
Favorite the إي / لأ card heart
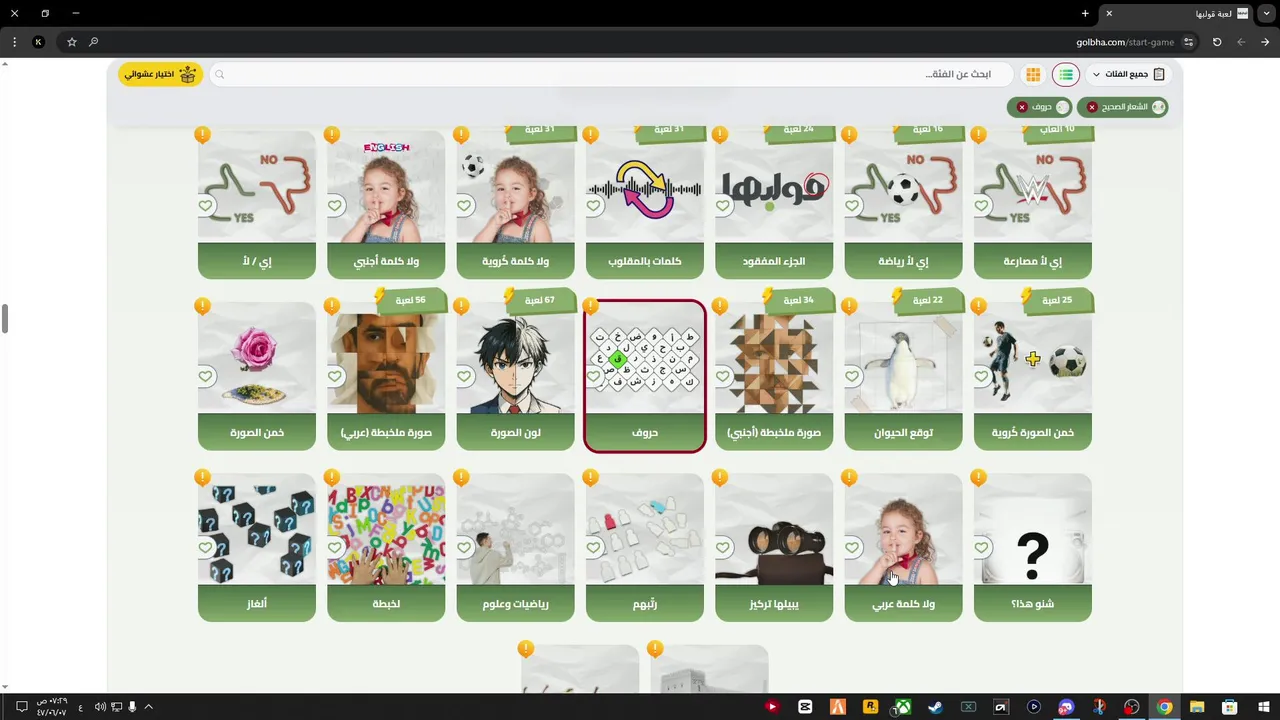coord(206,206)
